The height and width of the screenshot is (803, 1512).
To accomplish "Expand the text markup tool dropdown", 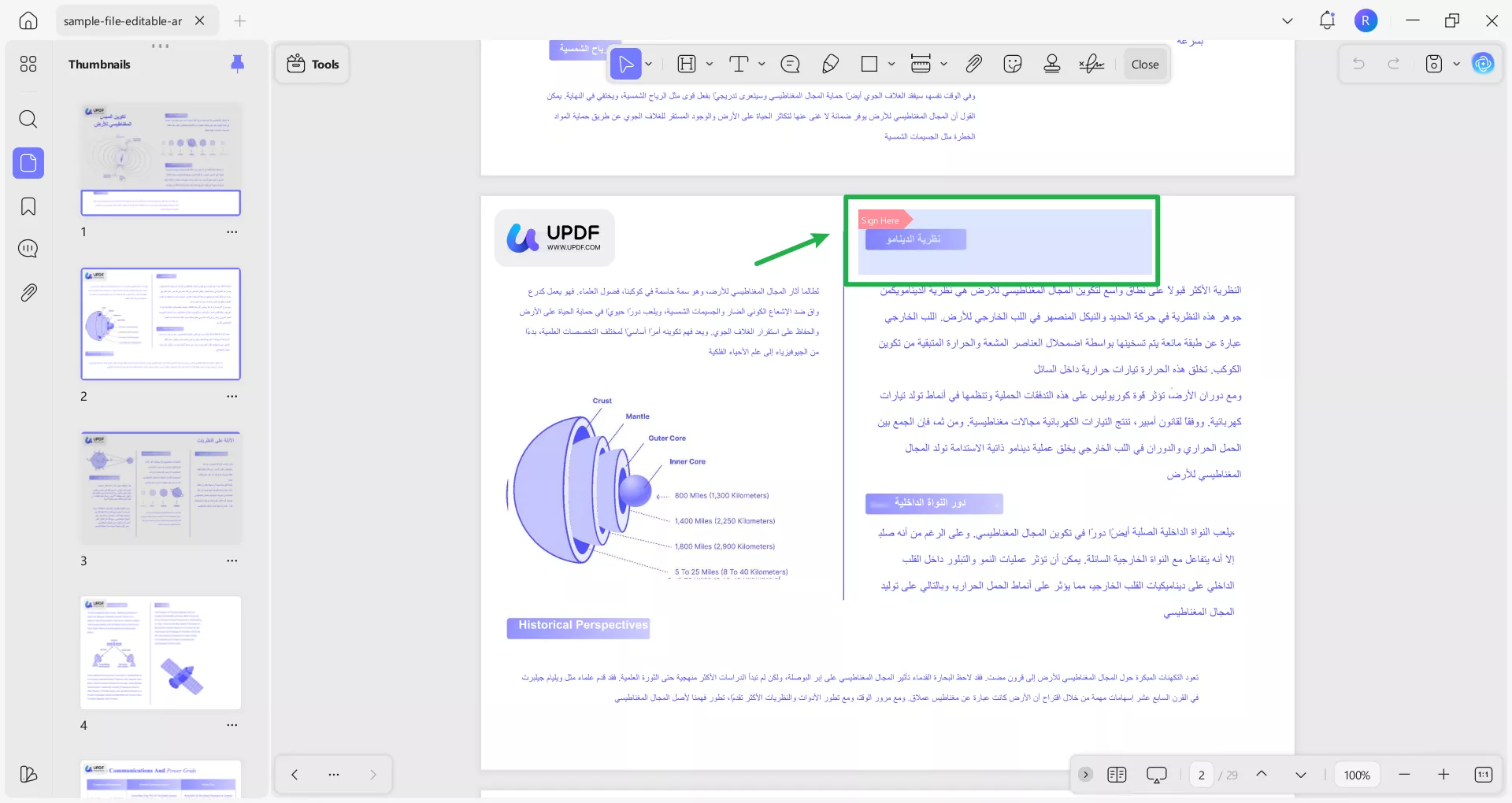I will (710, 64).
